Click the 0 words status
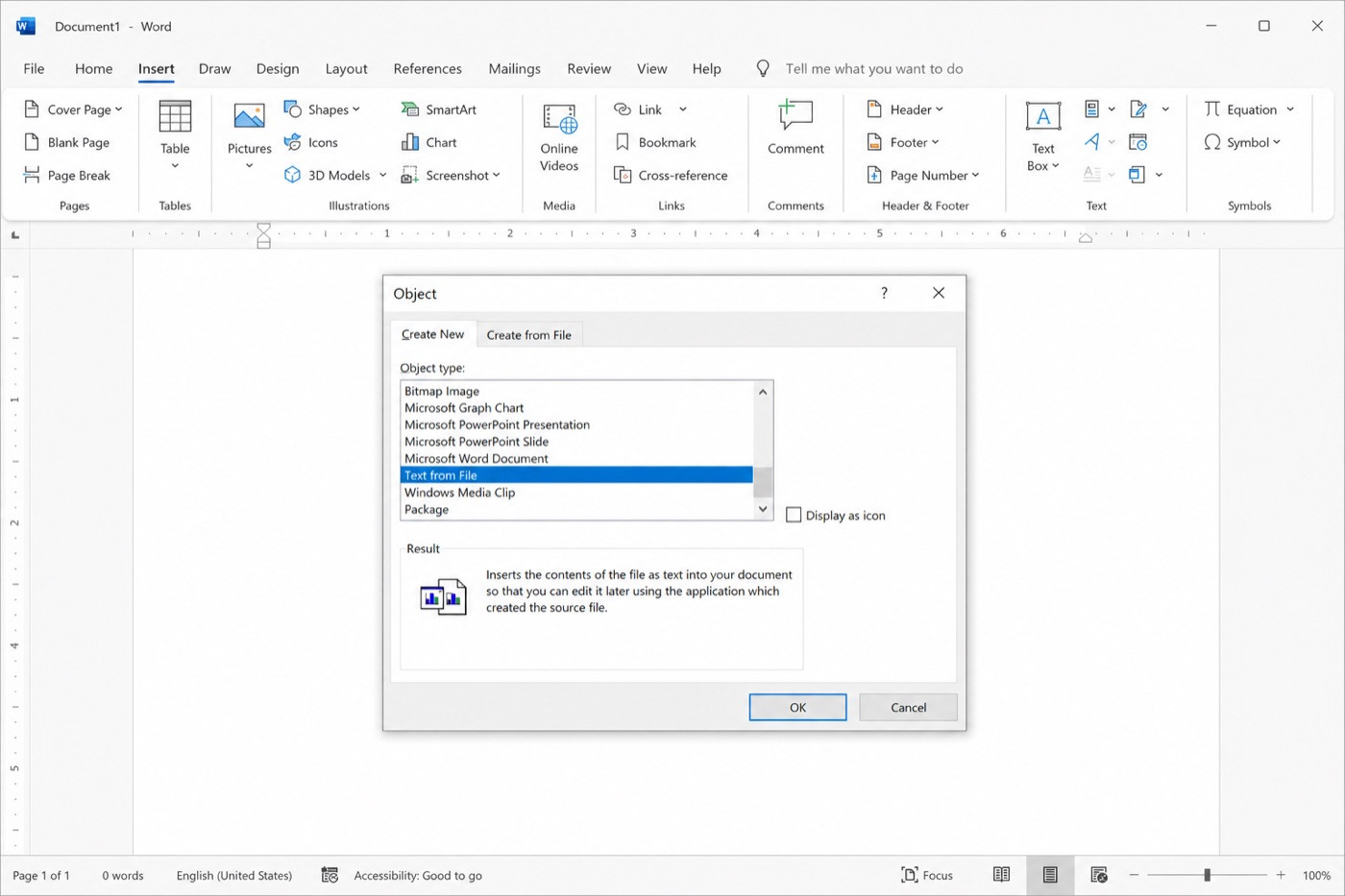The height and width of the screenshot is (896, 1345). point(123,875)
